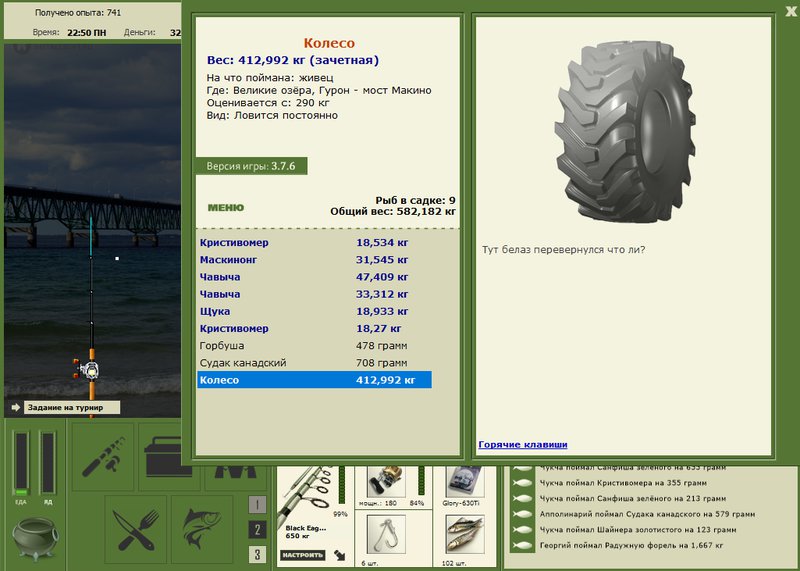Click the arrow icon beside НАСТРОИТЬ
Screen dimensions: 800x571
pos(339,555)
